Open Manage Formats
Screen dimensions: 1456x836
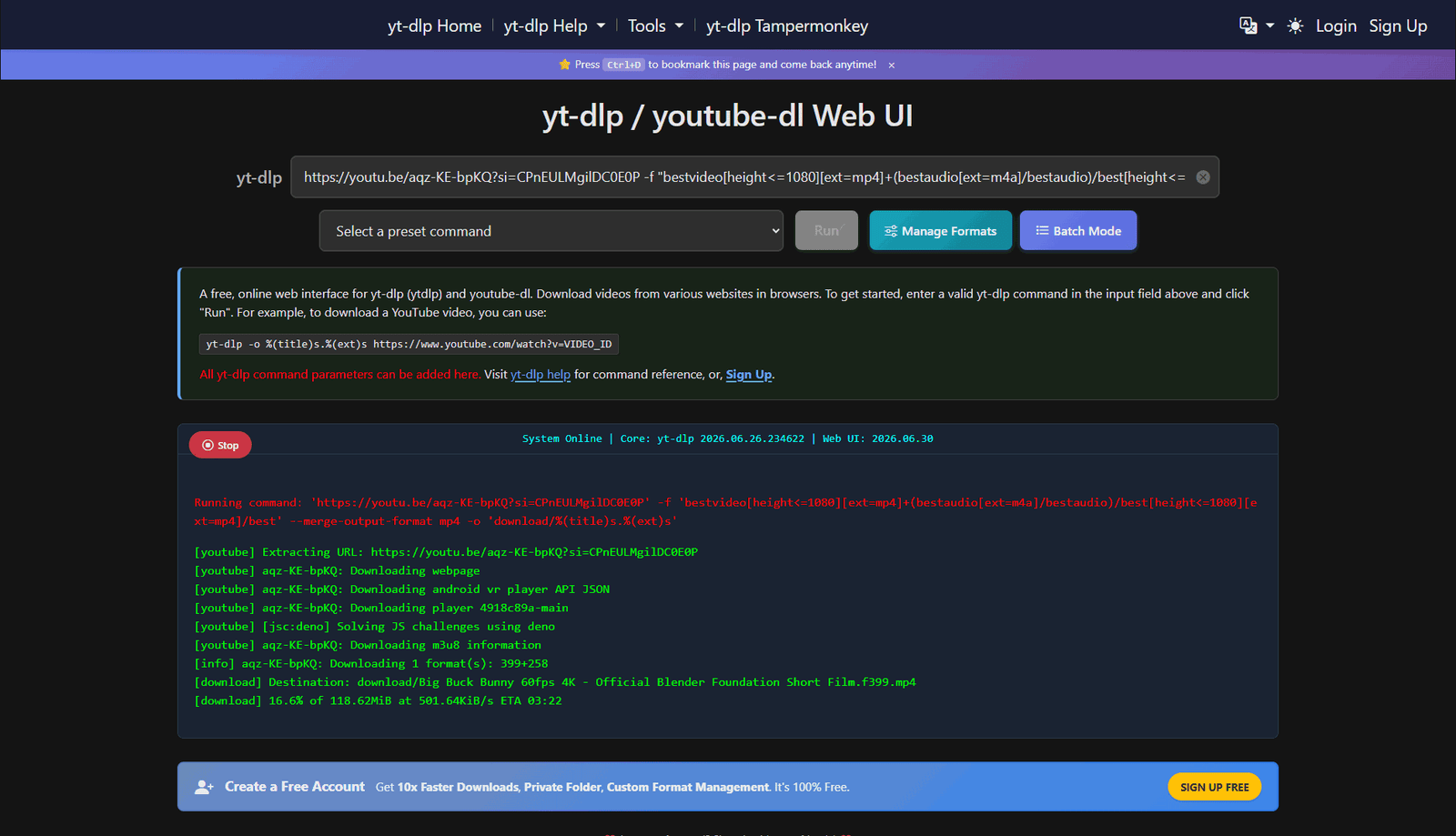click(x=940, y=231)
